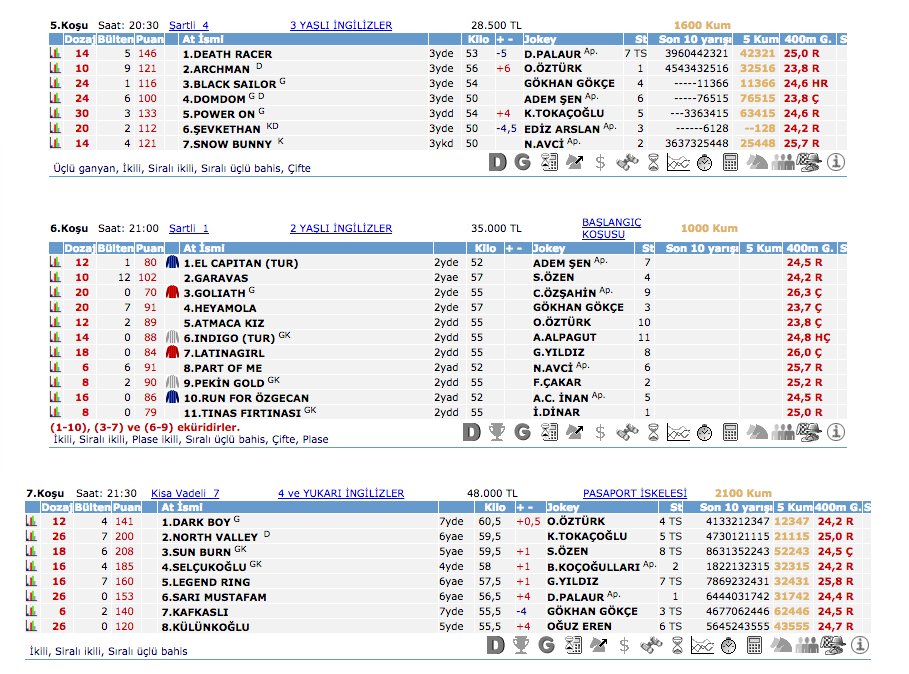Click the stats chart icon beside DARK BOY
909x674 pixels.
click(x=32, y=522)
